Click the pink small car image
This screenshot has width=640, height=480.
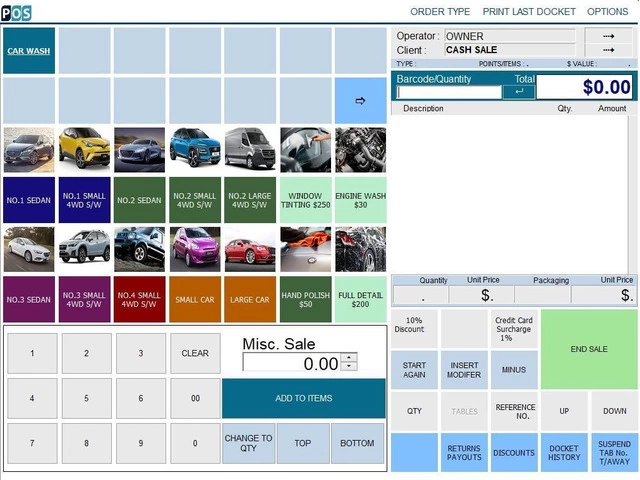pyautogui.click(x=194, y=250)
